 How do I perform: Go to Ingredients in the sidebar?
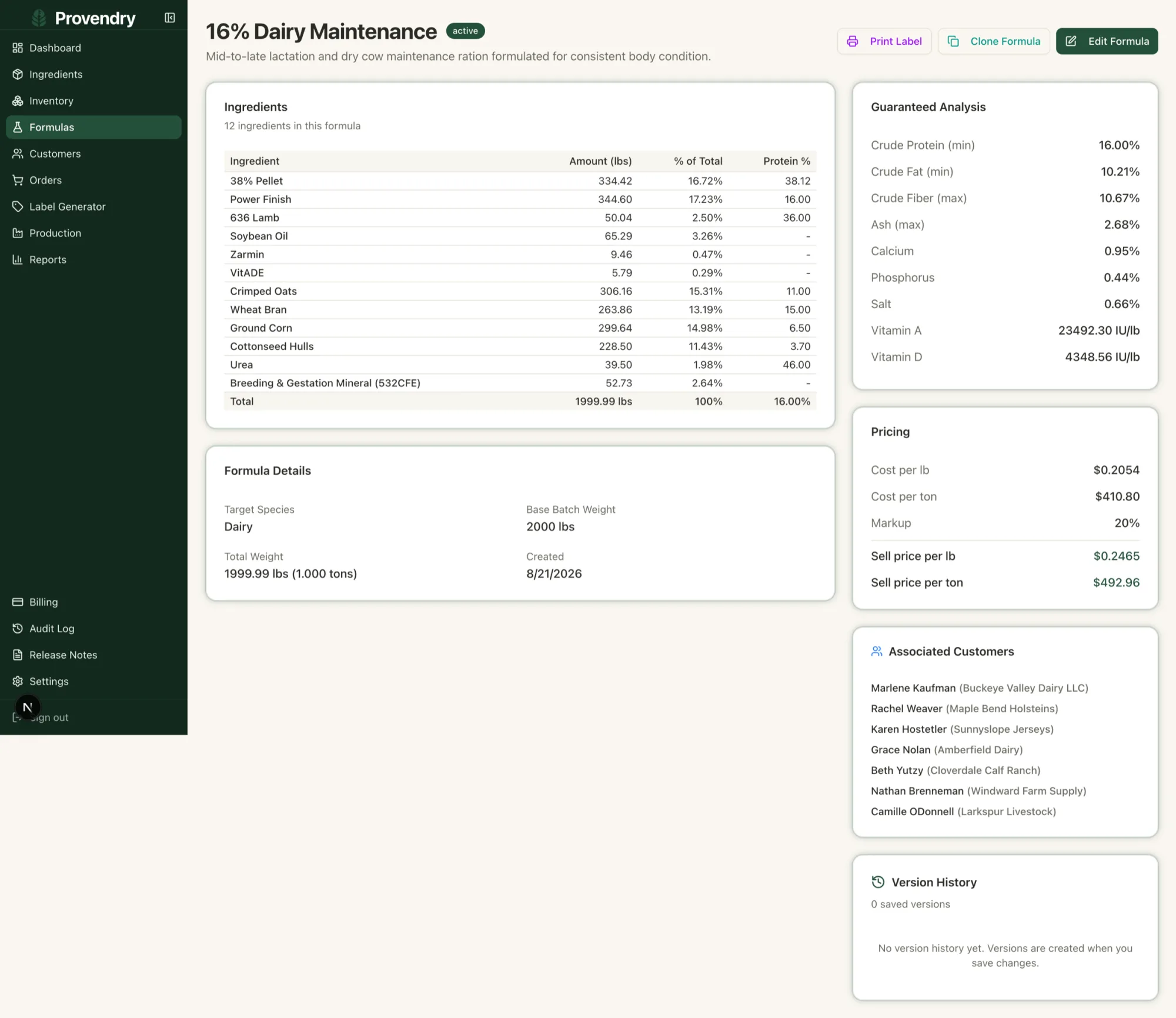93,74
